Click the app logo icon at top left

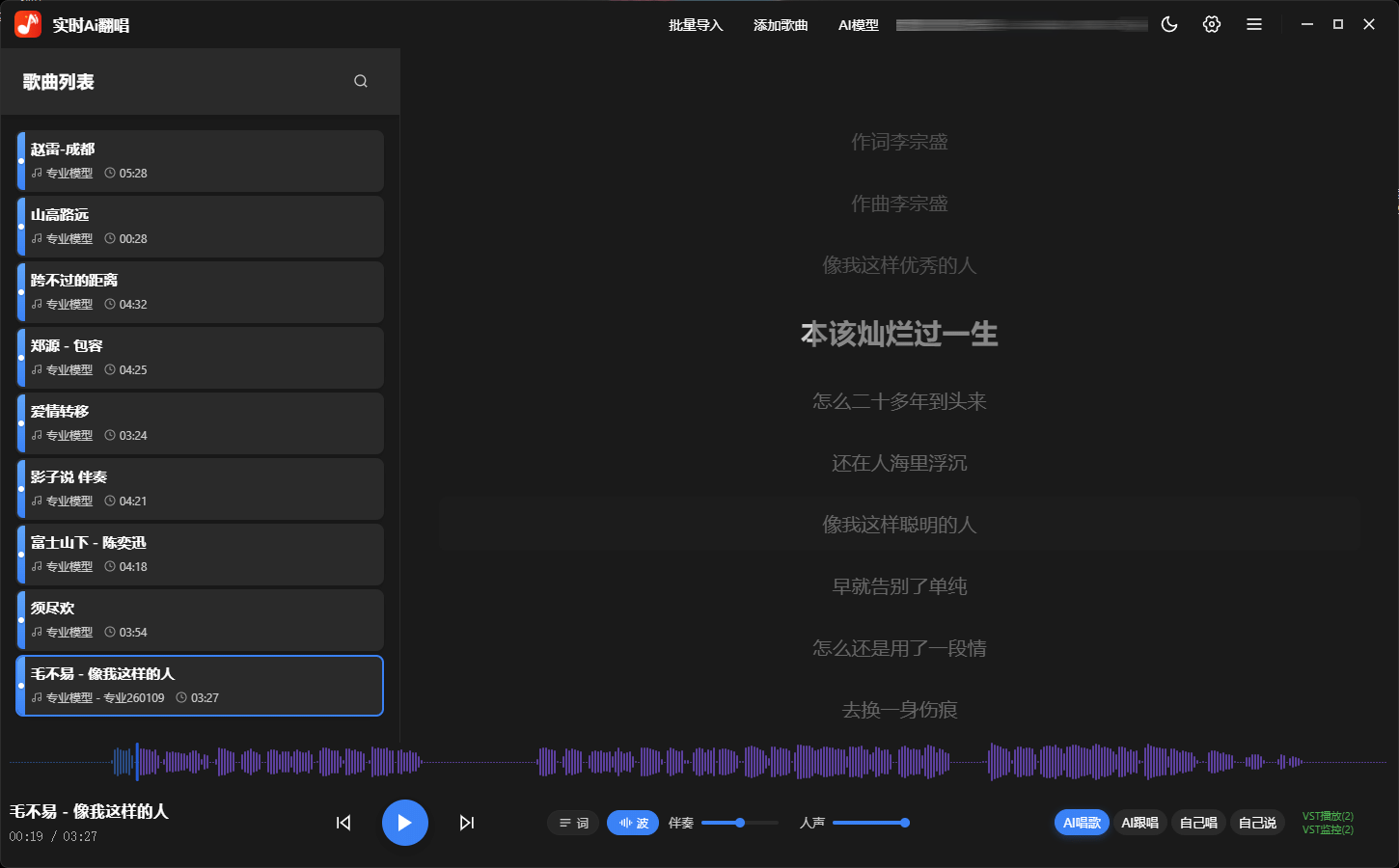point(26,22)
